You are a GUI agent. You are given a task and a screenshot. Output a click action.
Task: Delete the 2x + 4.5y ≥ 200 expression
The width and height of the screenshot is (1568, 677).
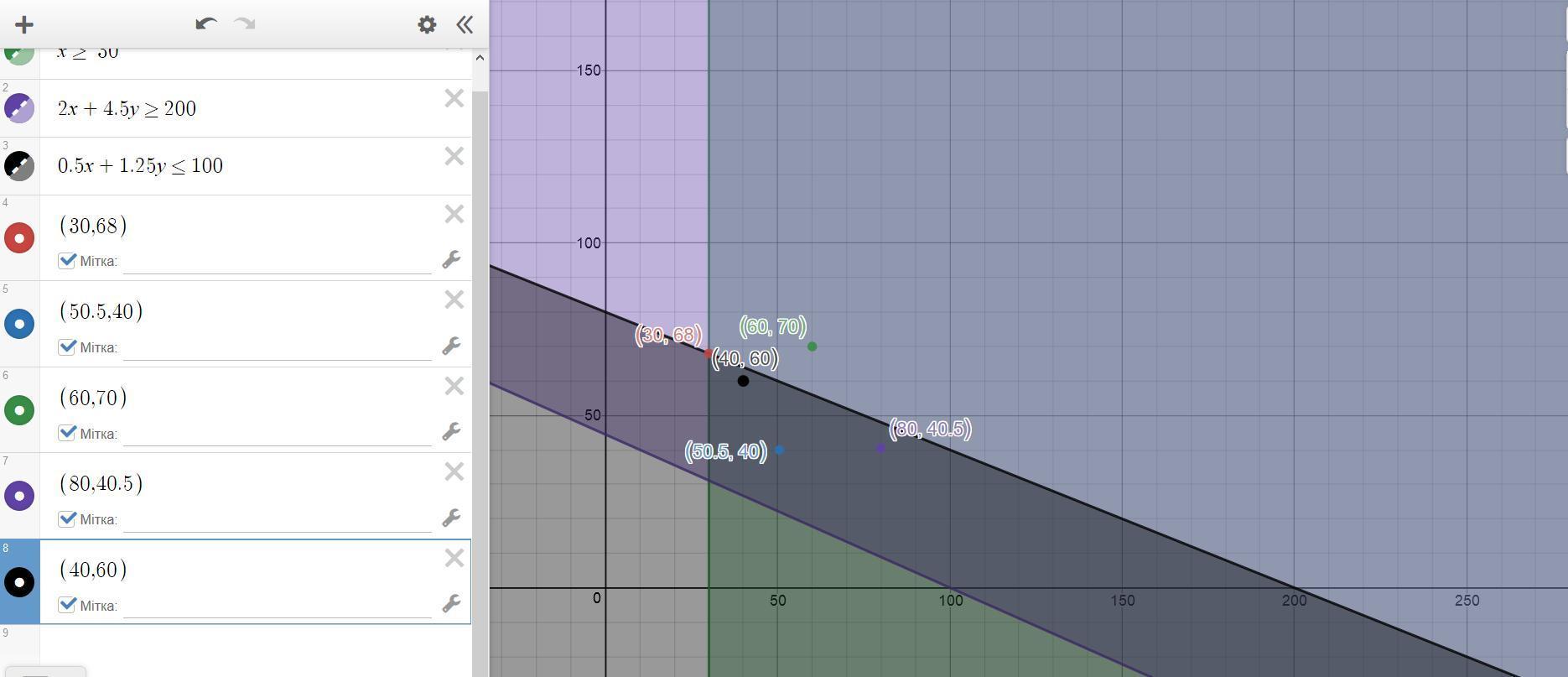pyautogui.click(x=454, y=99)
